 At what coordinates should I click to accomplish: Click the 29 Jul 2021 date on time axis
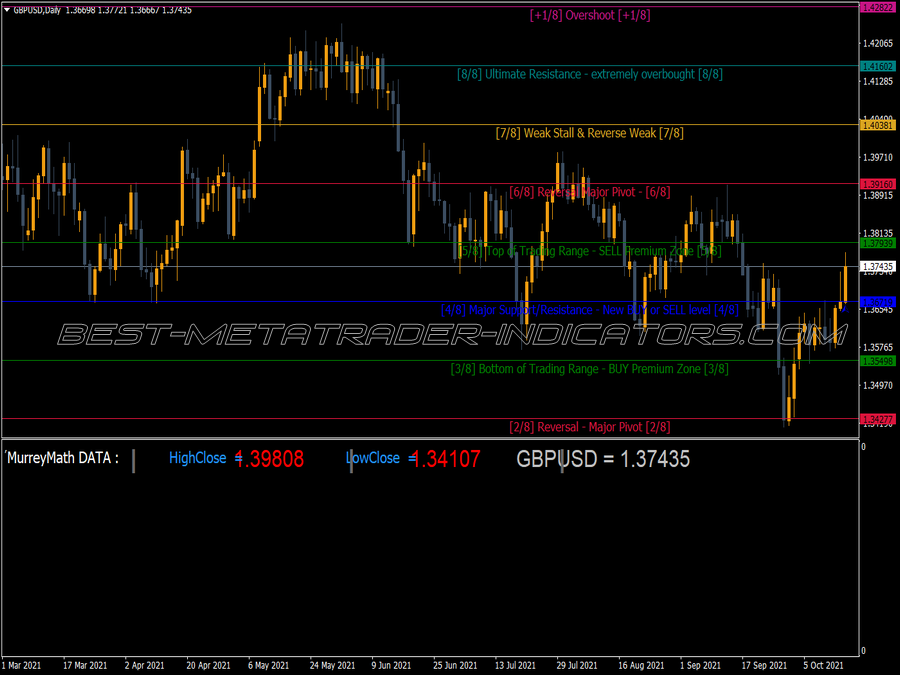coord(577,666)
